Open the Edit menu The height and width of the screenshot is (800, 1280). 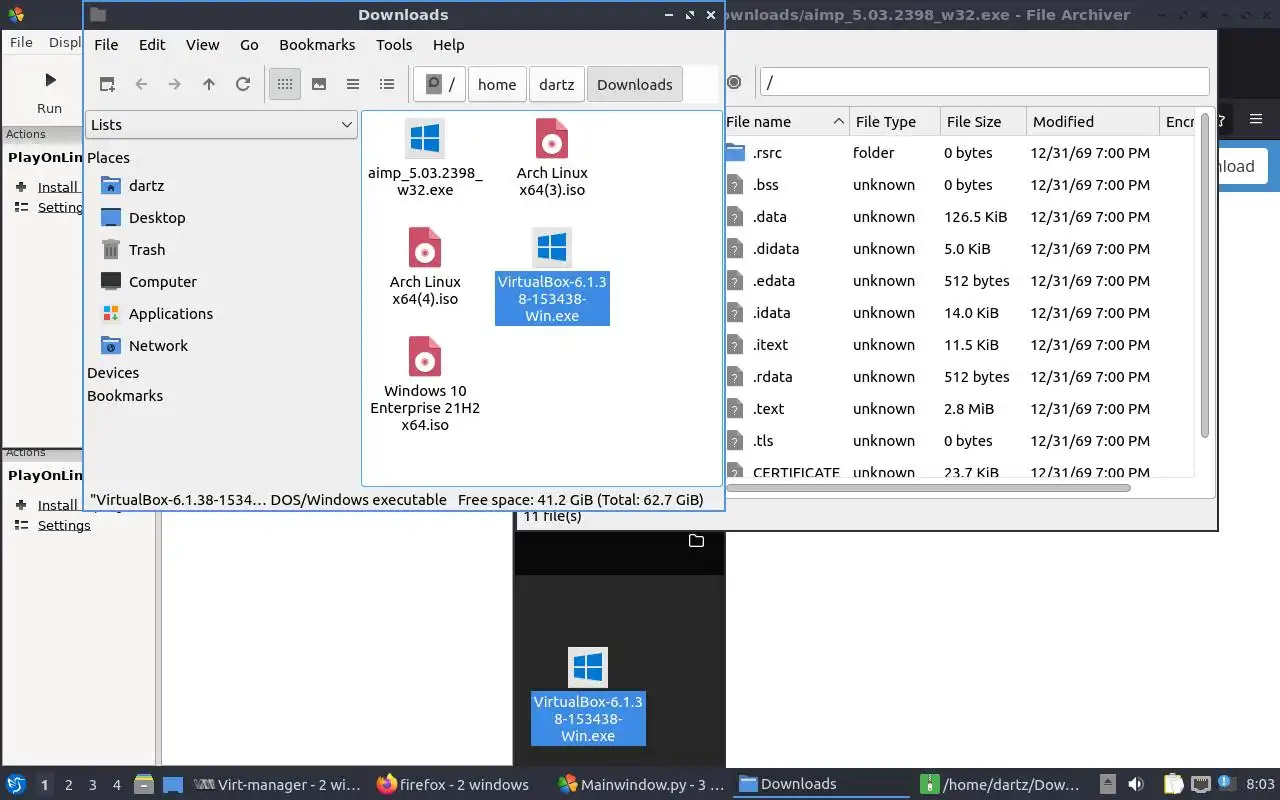152,45
